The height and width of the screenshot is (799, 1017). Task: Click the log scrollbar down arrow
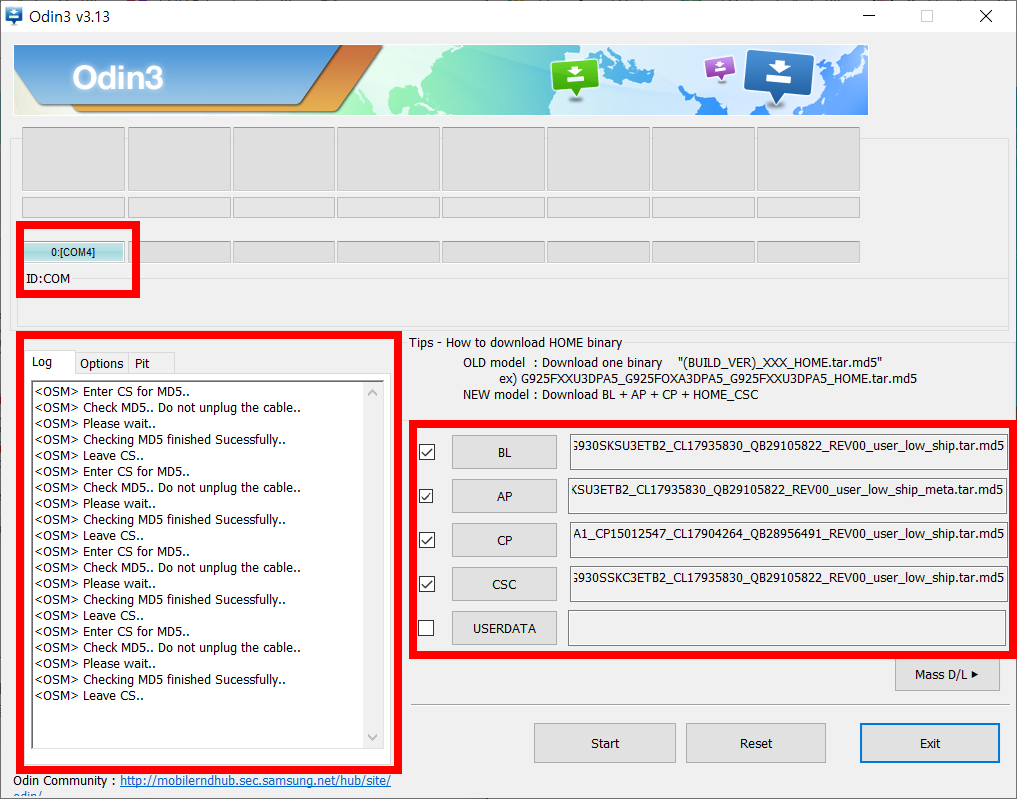pos(372,737)
